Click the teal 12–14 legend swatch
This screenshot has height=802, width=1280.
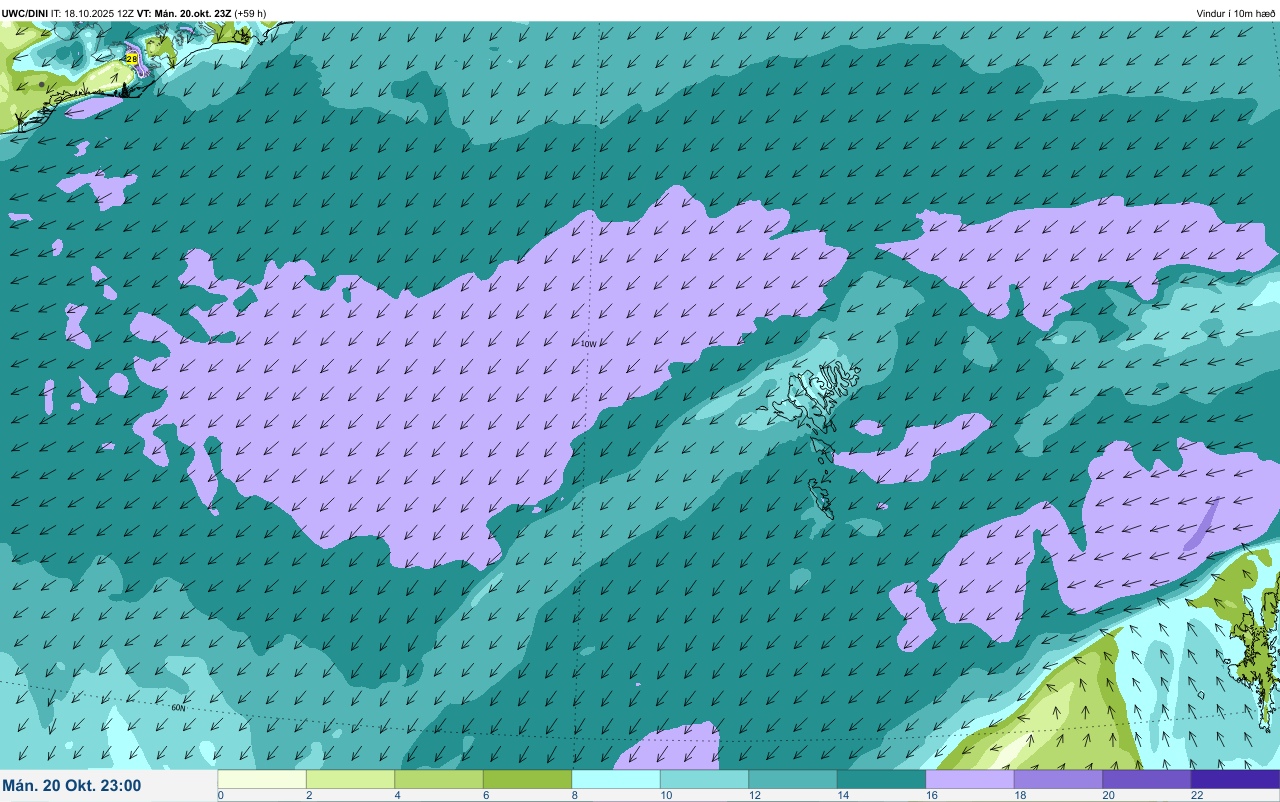click(793, 779)
